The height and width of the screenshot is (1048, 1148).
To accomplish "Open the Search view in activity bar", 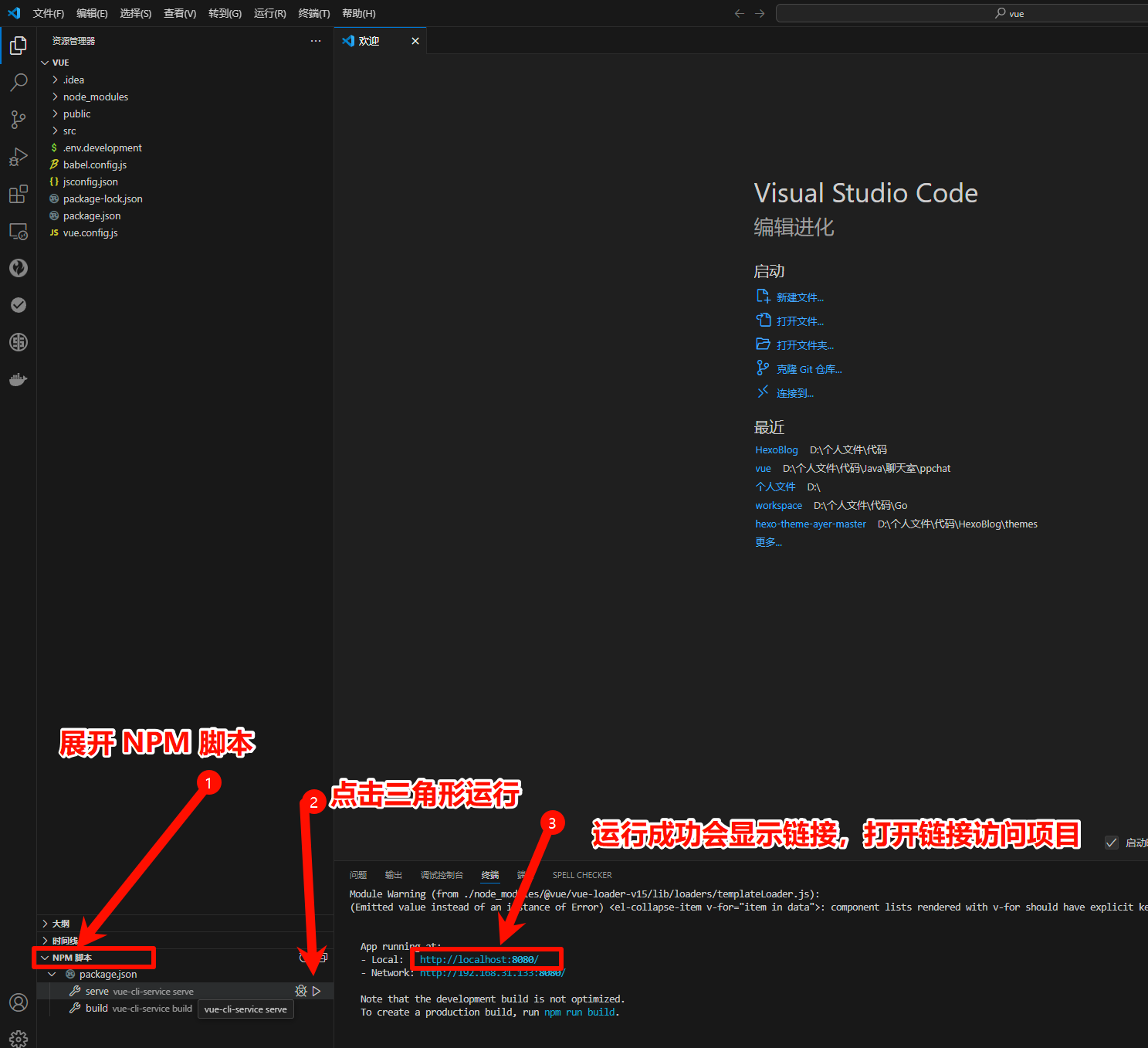I will 19,83.
